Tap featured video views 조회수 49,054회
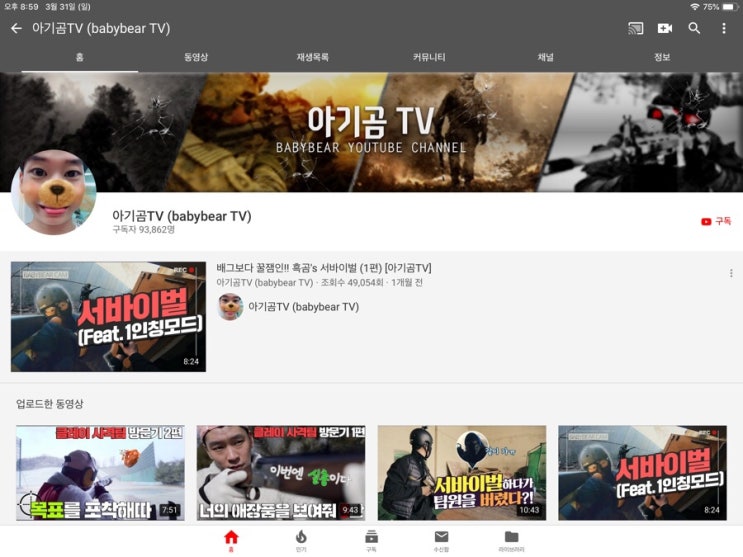Screen dimensions: 743x557 [x=352, y=283]
